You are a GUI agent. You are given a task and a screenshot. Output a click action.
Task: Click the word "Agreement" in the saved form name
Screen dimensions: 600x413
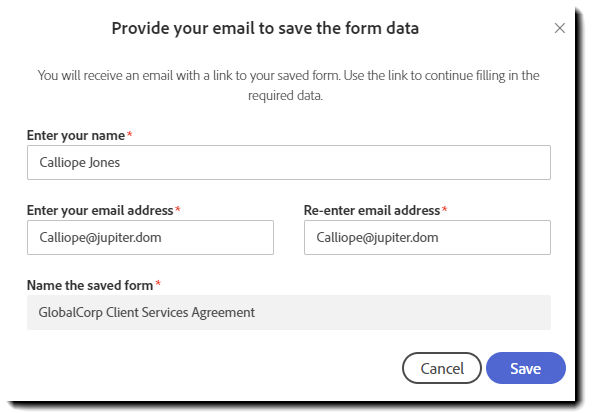pos(225,312)
